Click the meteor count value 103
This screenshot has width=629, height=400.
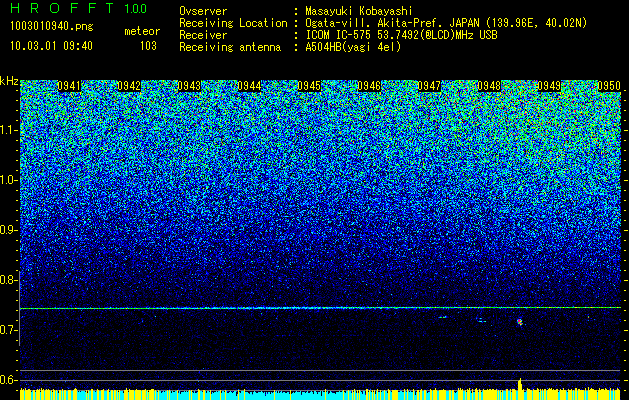tap(148, 46)
